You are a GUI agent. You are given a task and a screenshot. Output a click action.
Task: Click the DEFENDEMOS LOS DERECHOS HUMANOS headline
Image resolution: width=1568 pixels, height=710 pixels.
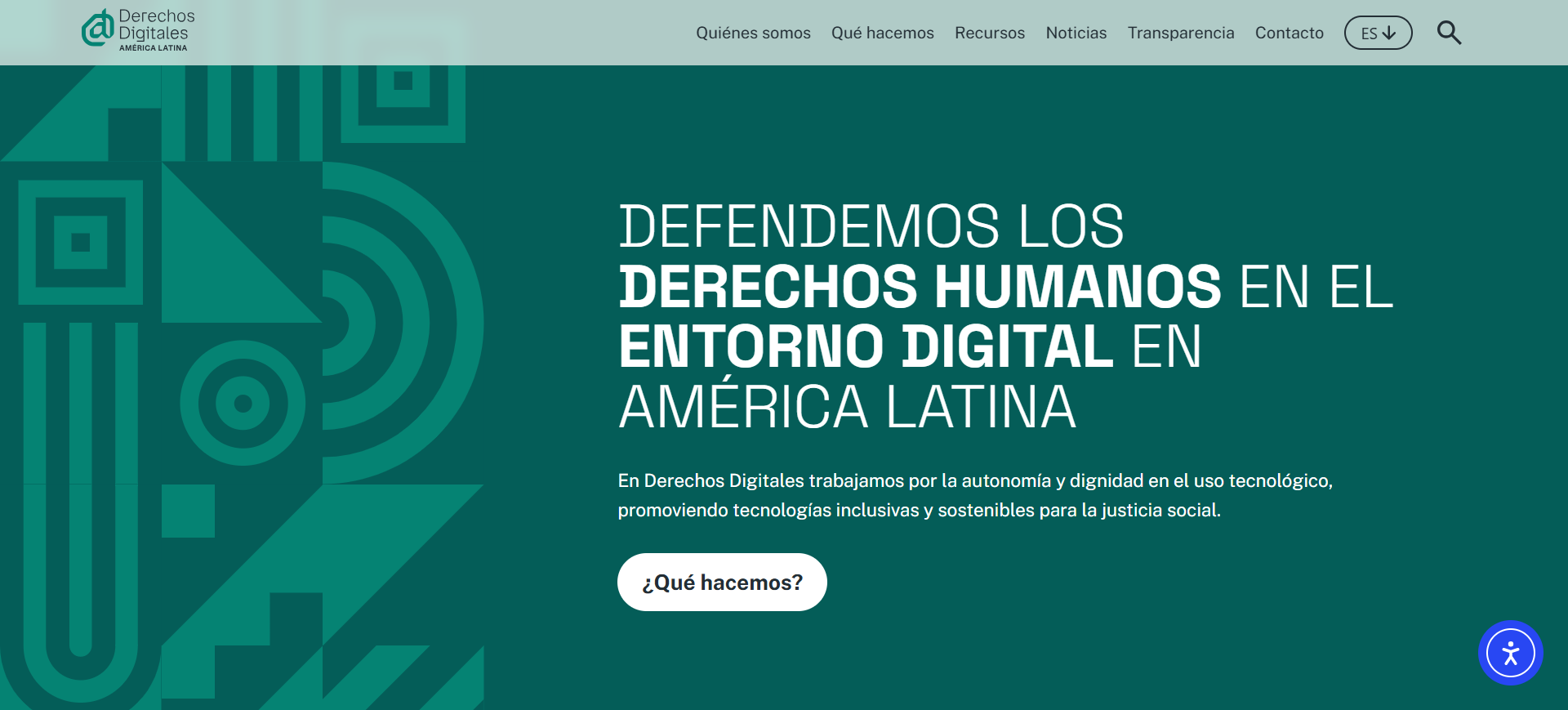click(1005, 316)
